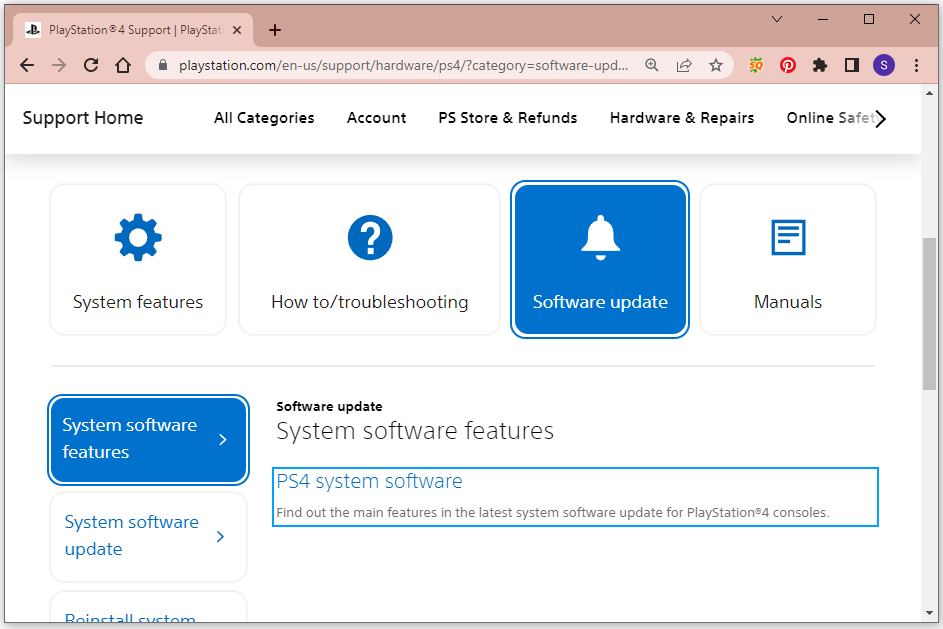Open the orange SO extension

click(756, 65)
